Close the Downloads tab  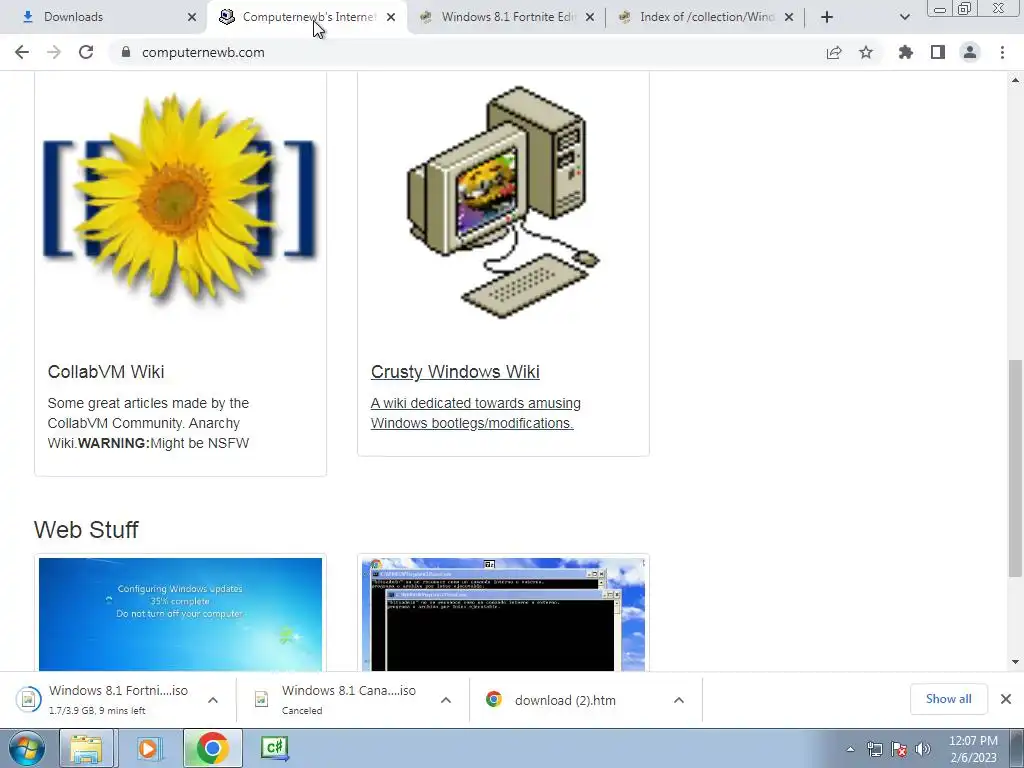pyautogui.click(x=192, y=17)
